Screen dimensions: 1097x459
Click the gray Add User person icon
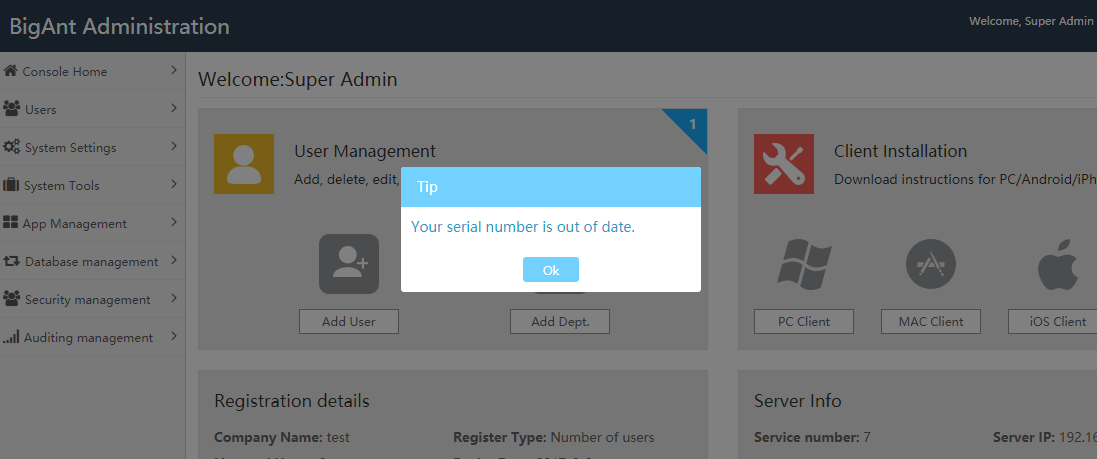pyautogui.click(x=349, y=264)
